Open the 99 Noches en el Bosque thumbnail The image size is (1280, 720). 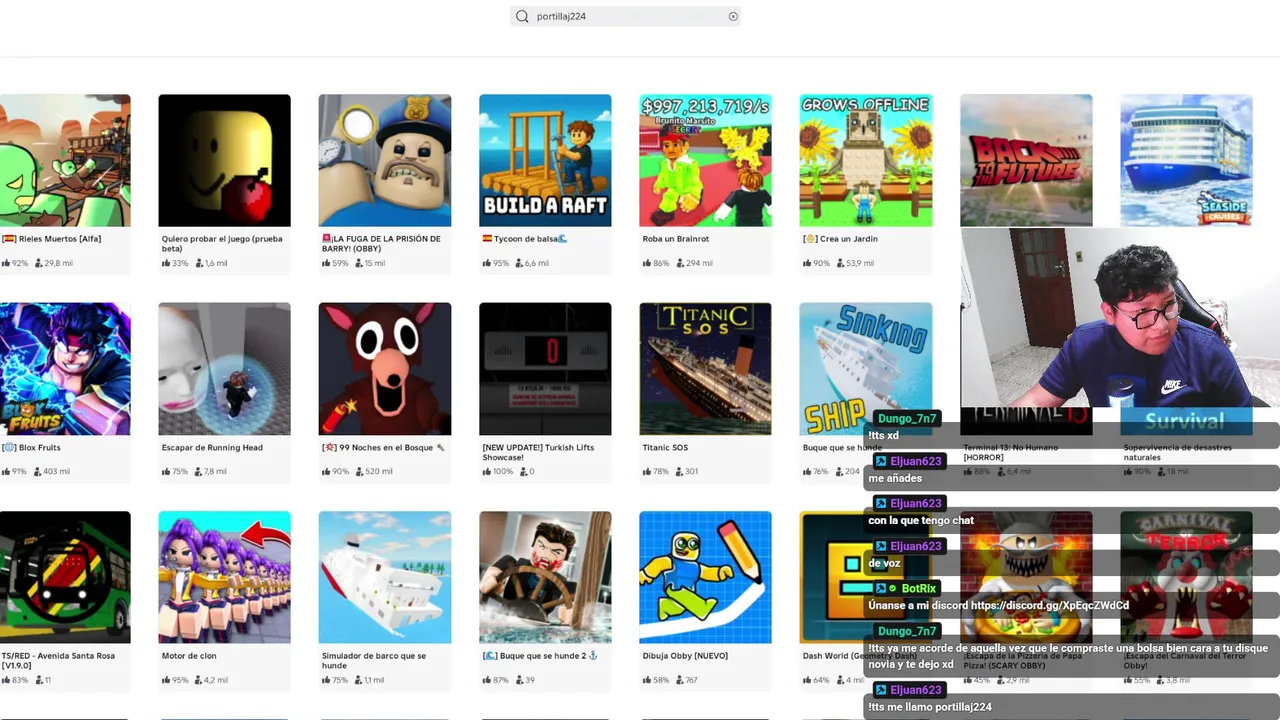(x=385, y=369)
